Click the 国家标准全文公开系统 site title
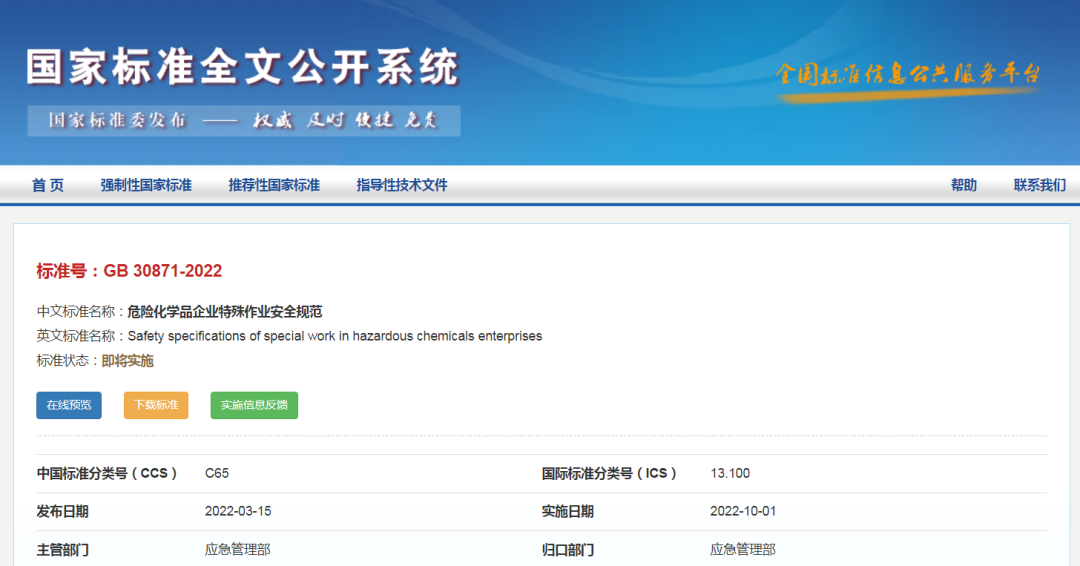 [x=242, y=67]
